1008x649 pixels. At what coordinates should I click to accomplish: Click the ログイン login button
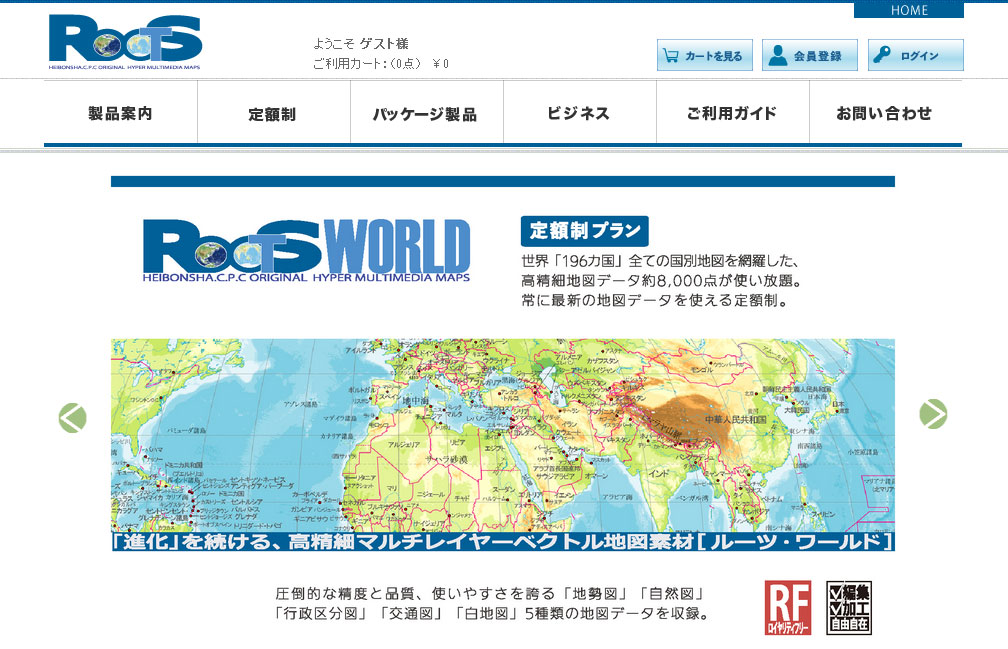point(915,55)
